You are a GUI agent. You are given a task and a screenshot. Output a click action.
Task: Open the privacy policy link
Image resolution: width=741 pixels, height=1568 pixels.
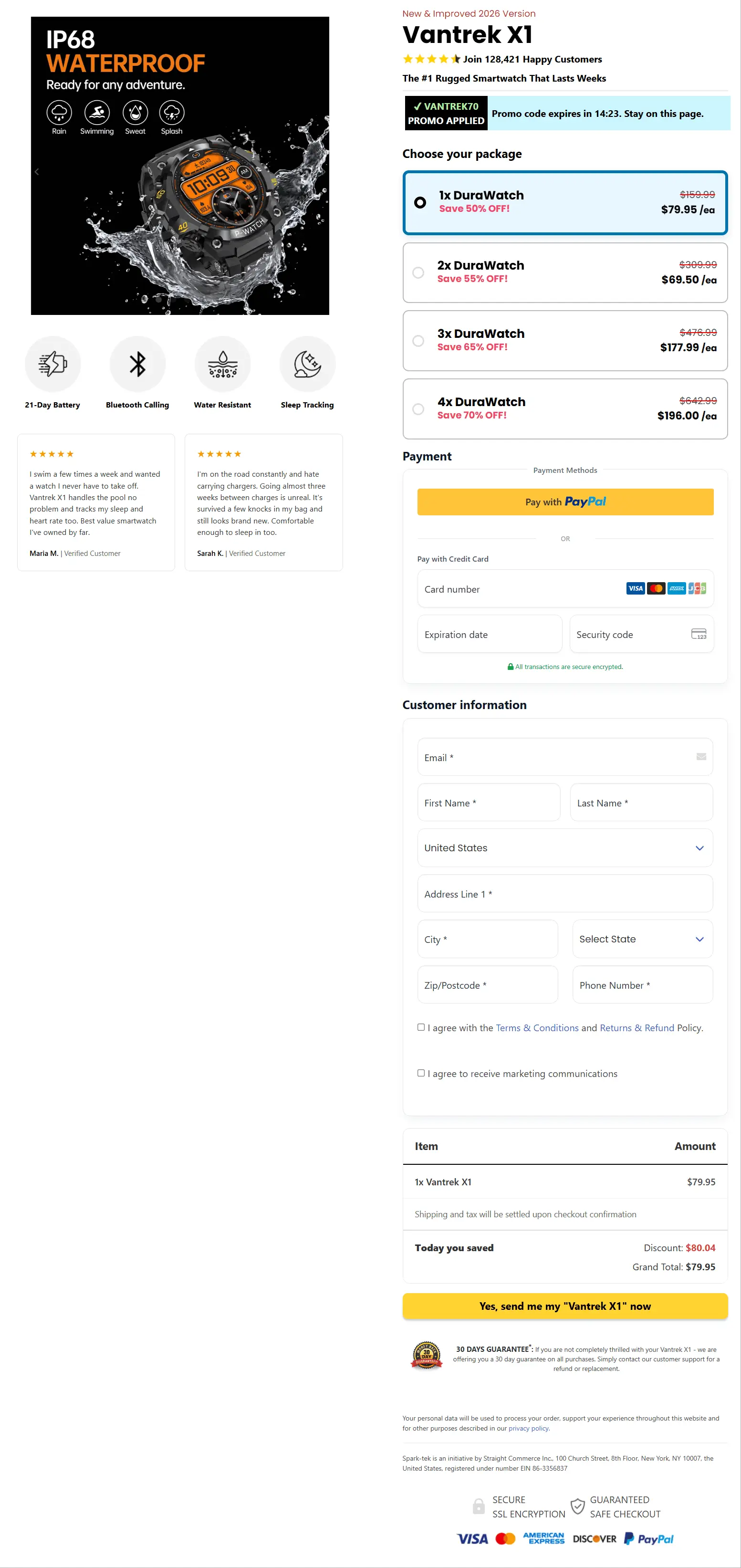click(x=529, y=1428)
